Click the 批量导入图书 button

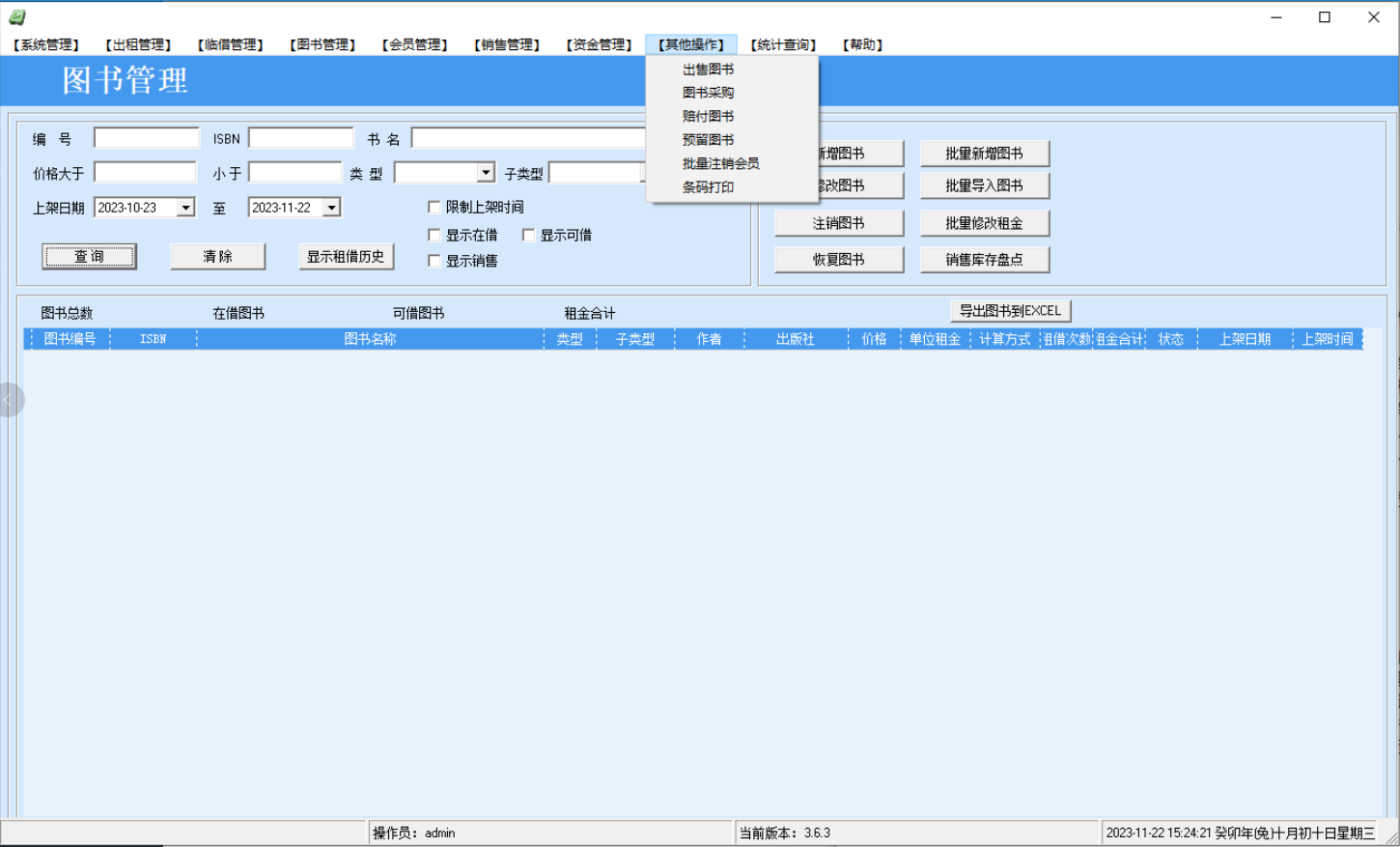point(984,185)
